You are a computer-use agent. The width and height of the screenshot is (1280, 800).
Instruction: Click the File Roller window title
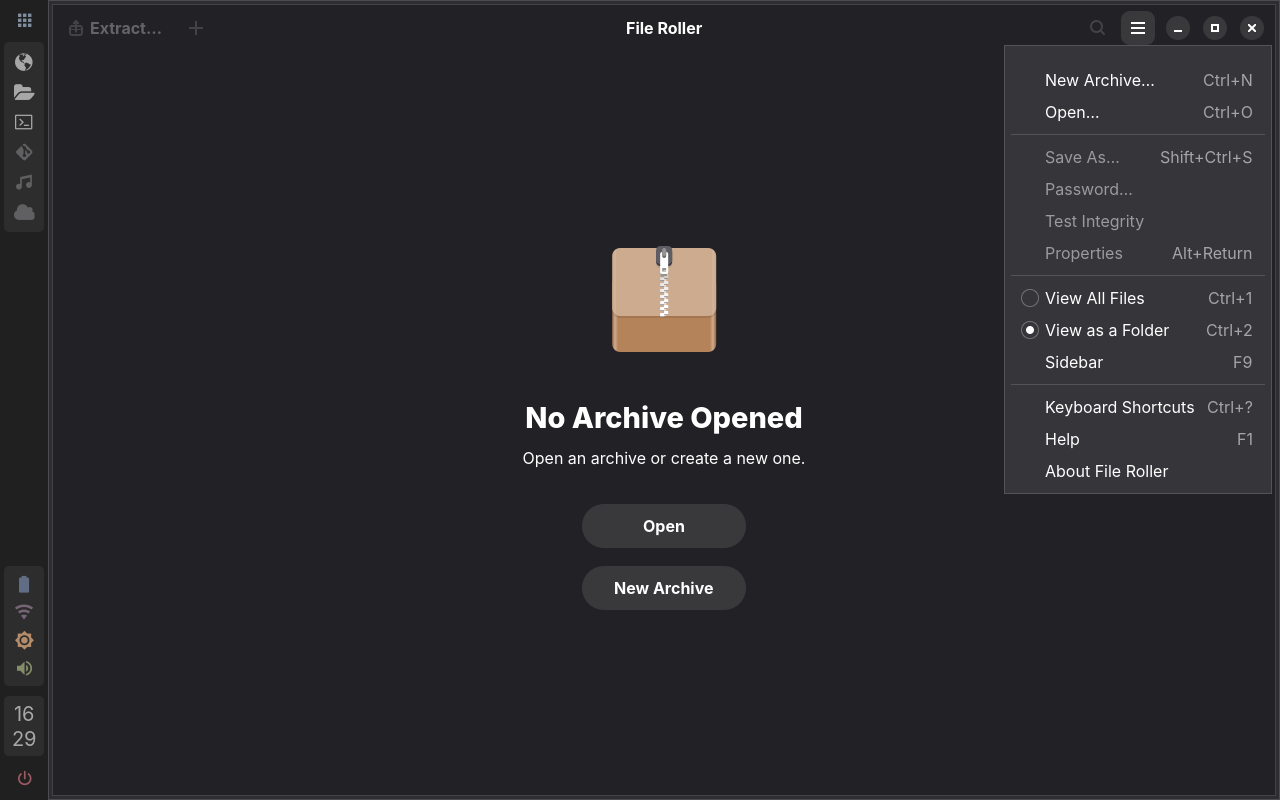point(664,28)
